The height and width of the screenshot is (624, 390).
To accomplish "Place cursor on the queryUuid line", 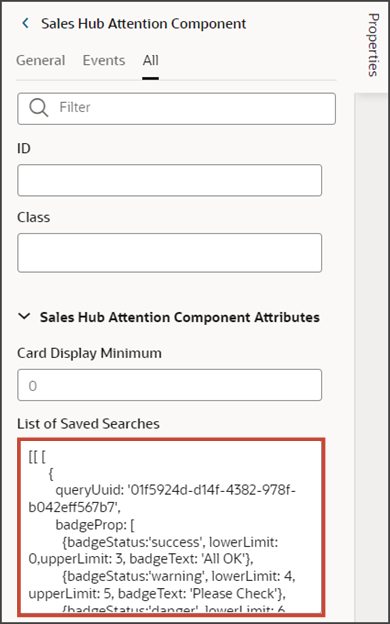I will coord(162,499).
